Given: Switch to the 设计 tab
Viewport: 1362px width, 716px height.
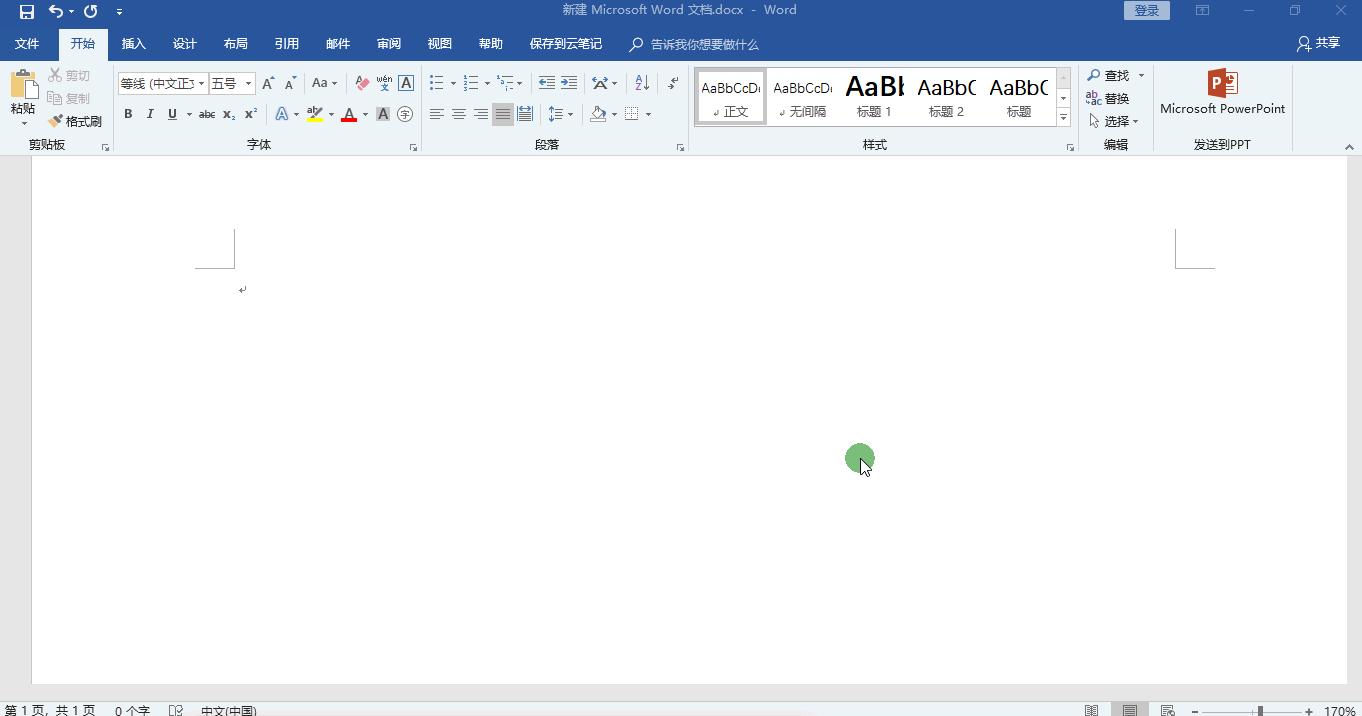Looking at the screenshot, I should pos(185,44).
